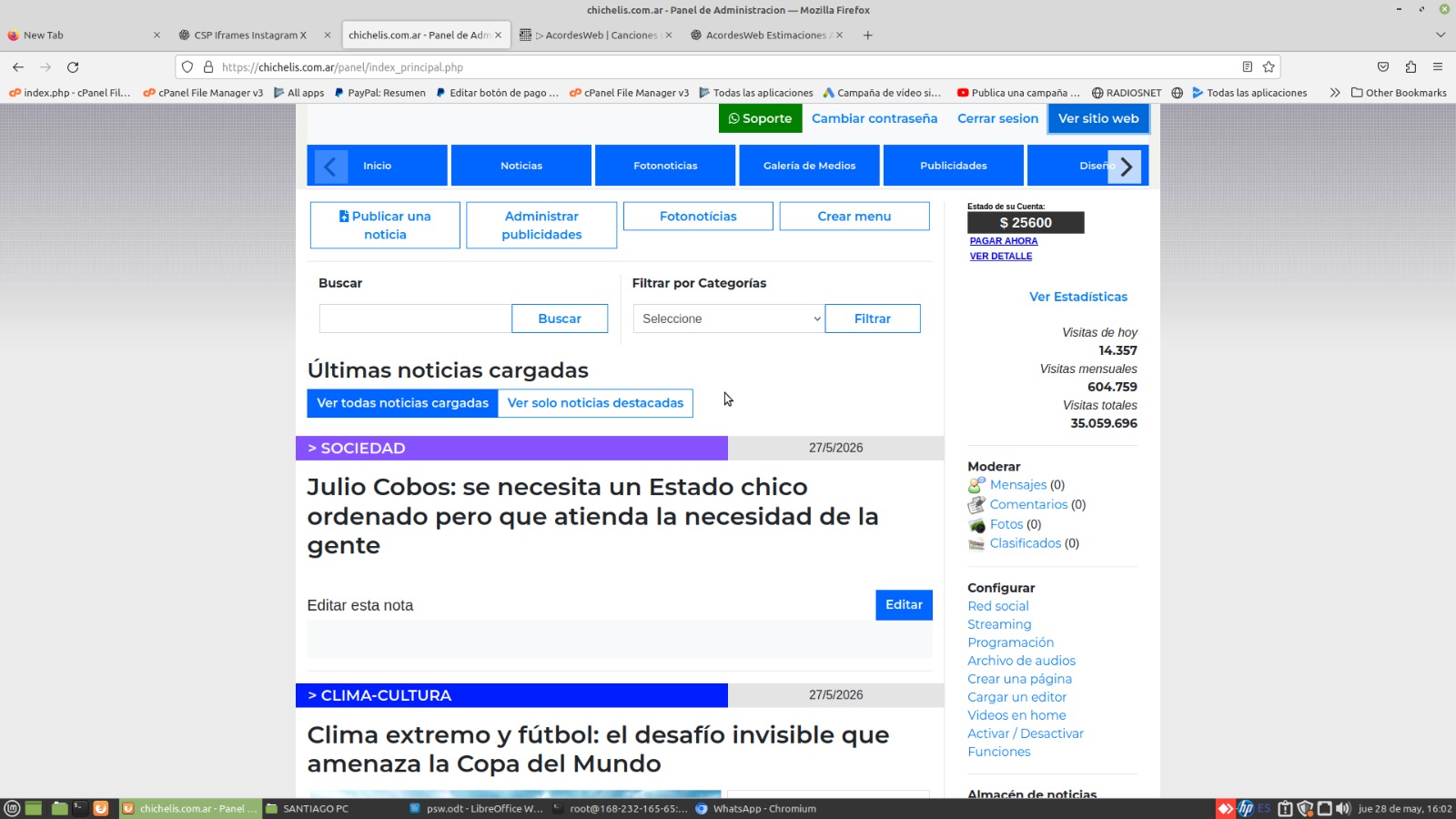
Task: Click the PAGAR AHORA link
Action: point(1003,241)
